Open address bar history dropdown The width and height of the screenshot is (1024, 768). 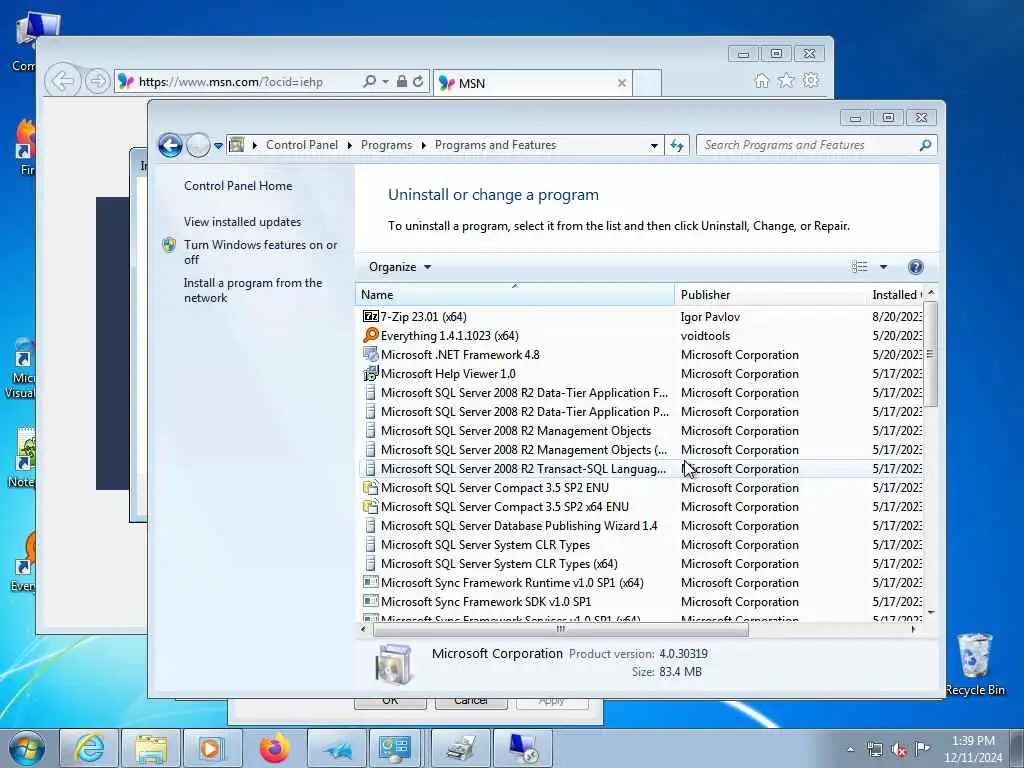(x=654, y=146)
